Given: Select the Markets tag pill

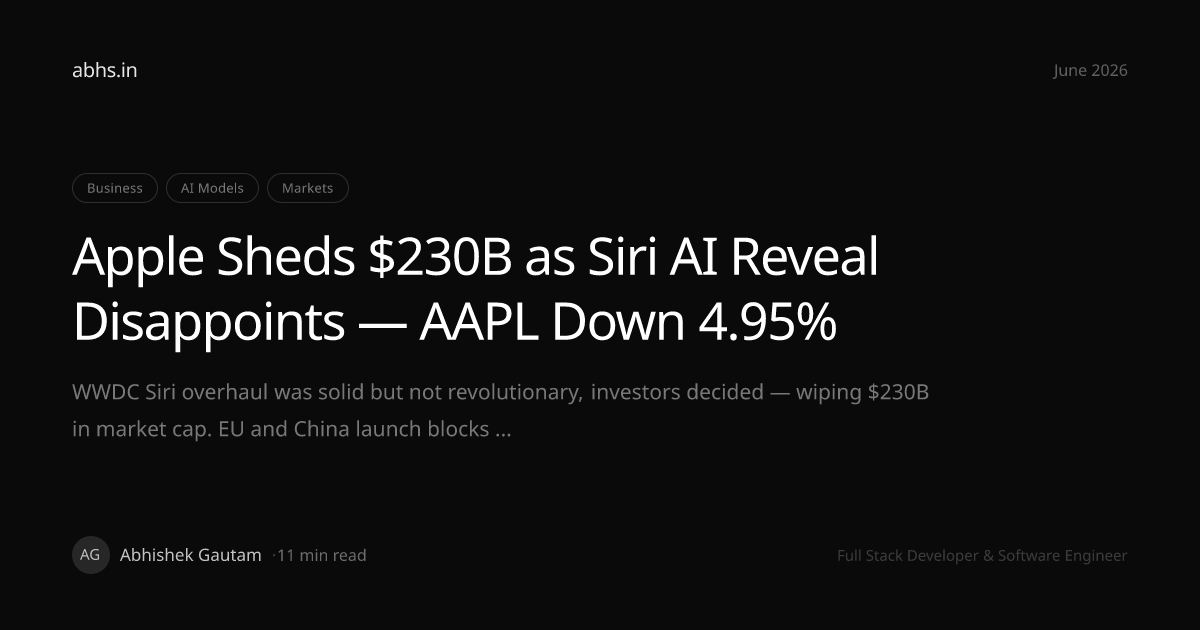Looking at the screenshot, I should (308, 188).
